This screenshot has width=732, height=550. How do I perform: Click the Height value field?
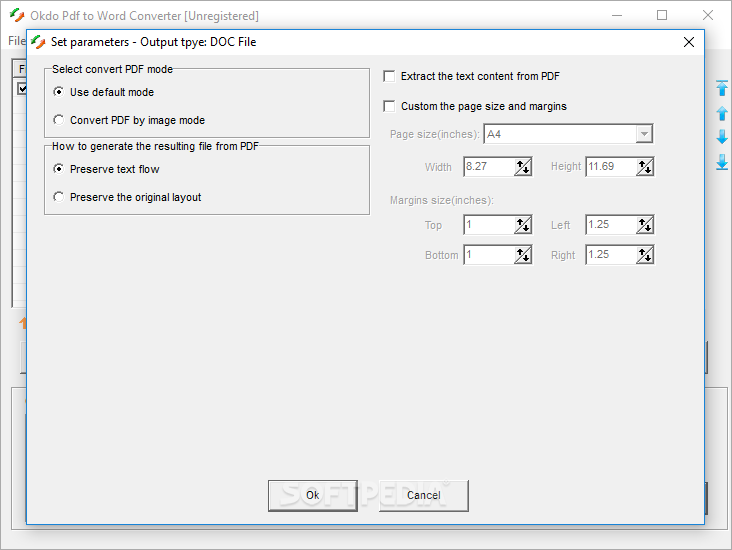[x=611, y=167]
